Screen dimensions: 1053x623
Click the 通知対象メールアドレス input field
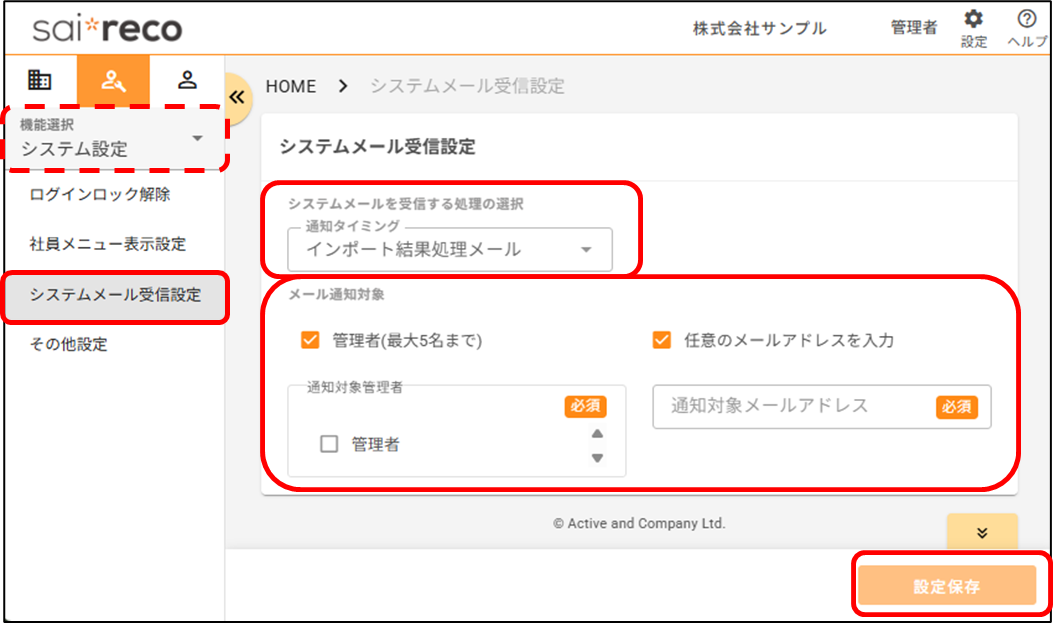pyautogui.click(x=790, y=406)
